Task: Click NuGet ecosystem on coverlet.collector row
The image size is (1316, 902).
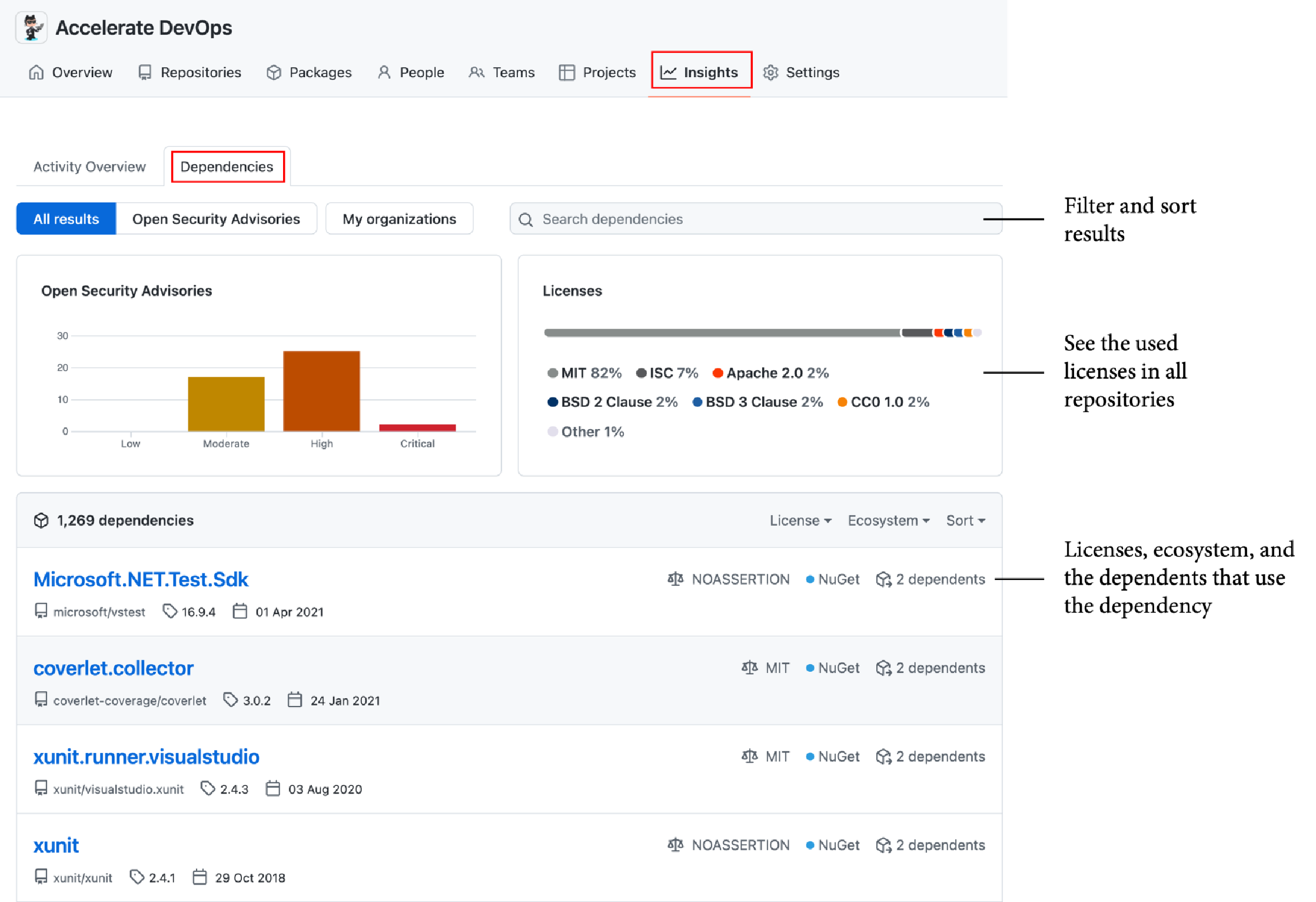Action: 833,668
